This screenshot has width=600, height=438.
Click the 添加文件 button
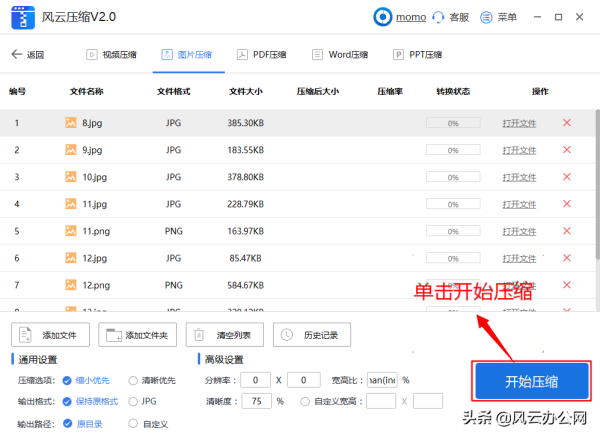pos(51,335)
